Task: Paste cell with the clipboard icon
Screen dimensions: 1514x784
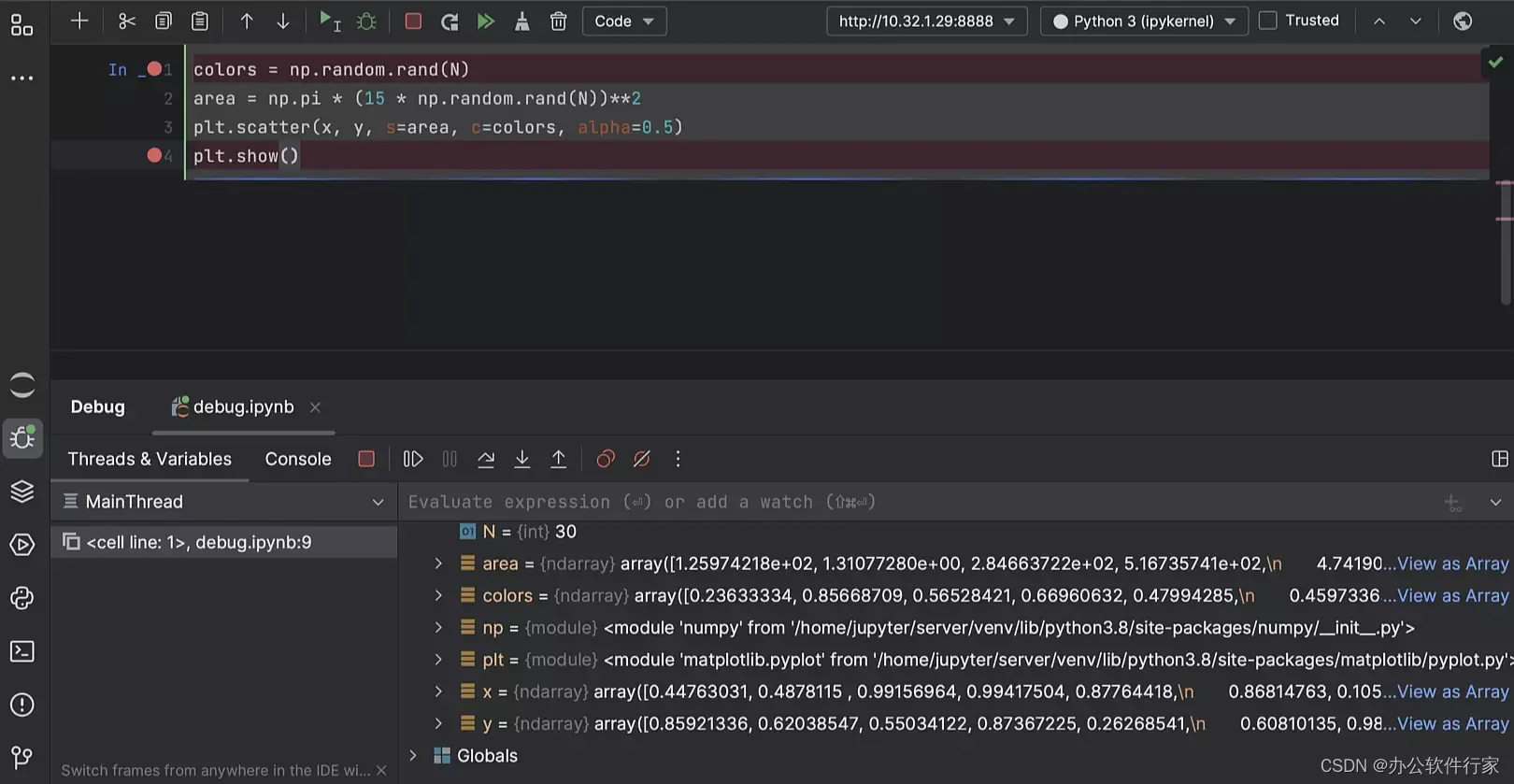Action: tap(200, 21)
